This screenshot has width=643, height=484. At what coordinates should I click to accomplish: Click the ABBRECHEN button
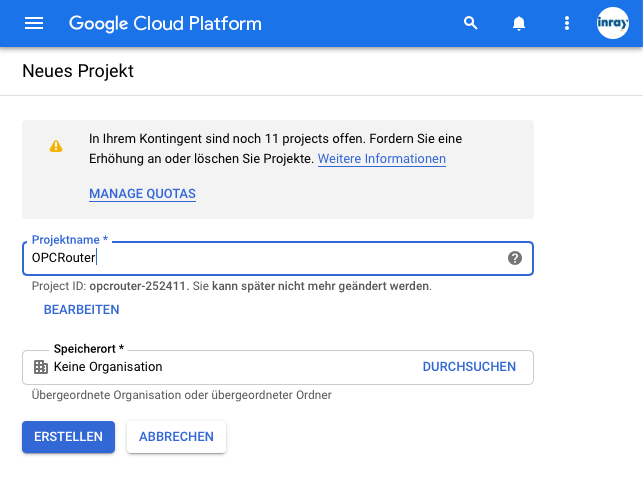coord(176,437)
